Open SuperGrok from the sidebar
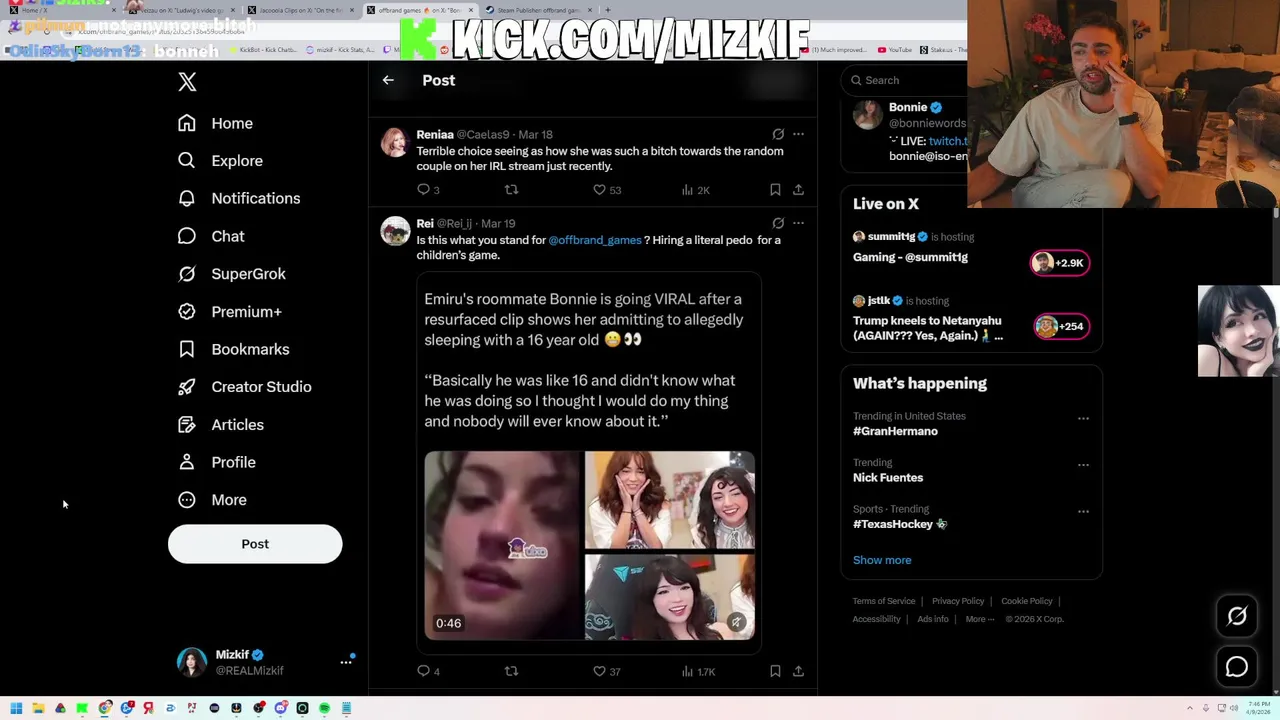The image size is (1280, 720). (231, 274)
